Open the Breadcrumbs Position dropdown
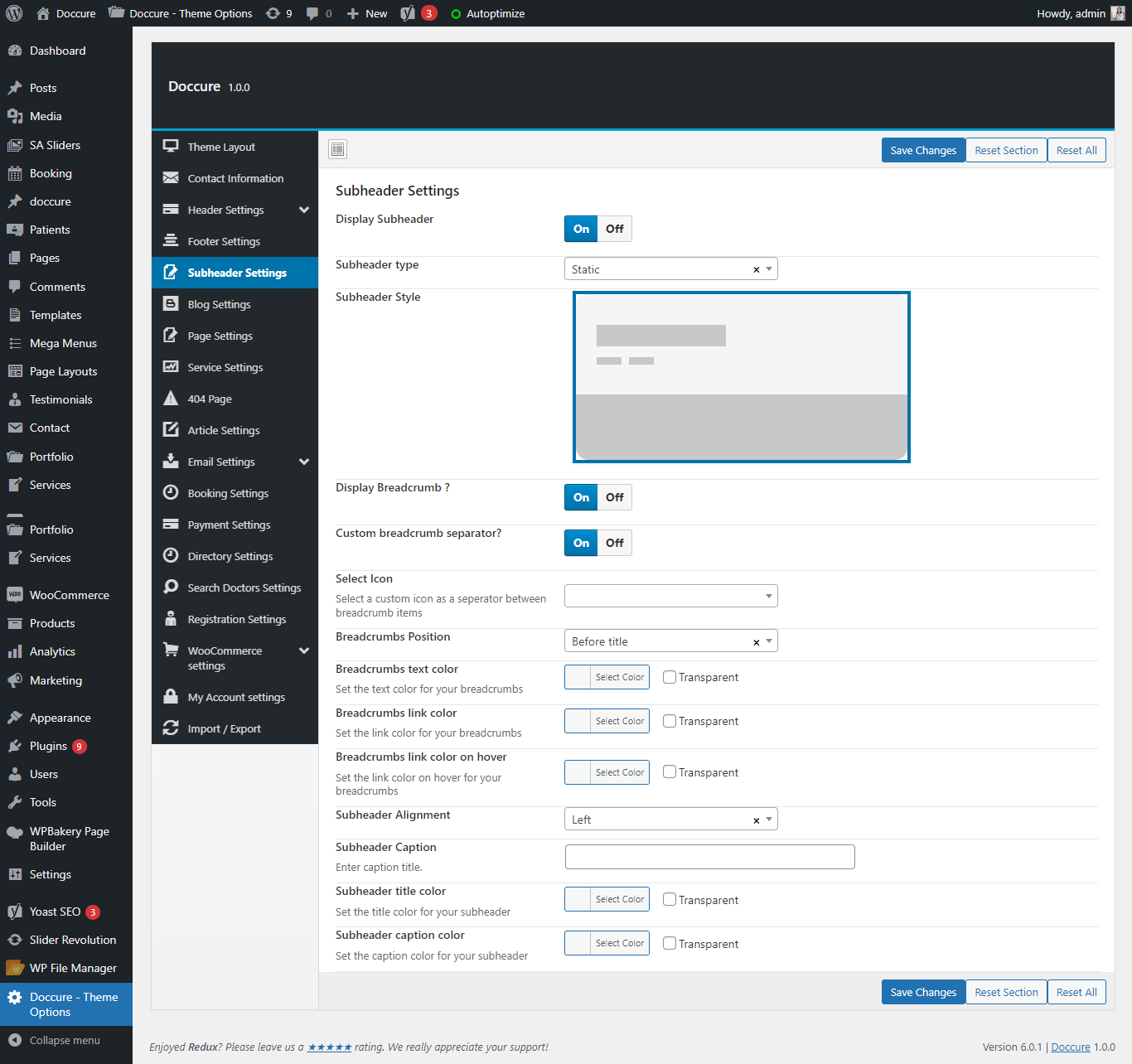Viewport: 1132px width, 1064px height. coord(670,641)
